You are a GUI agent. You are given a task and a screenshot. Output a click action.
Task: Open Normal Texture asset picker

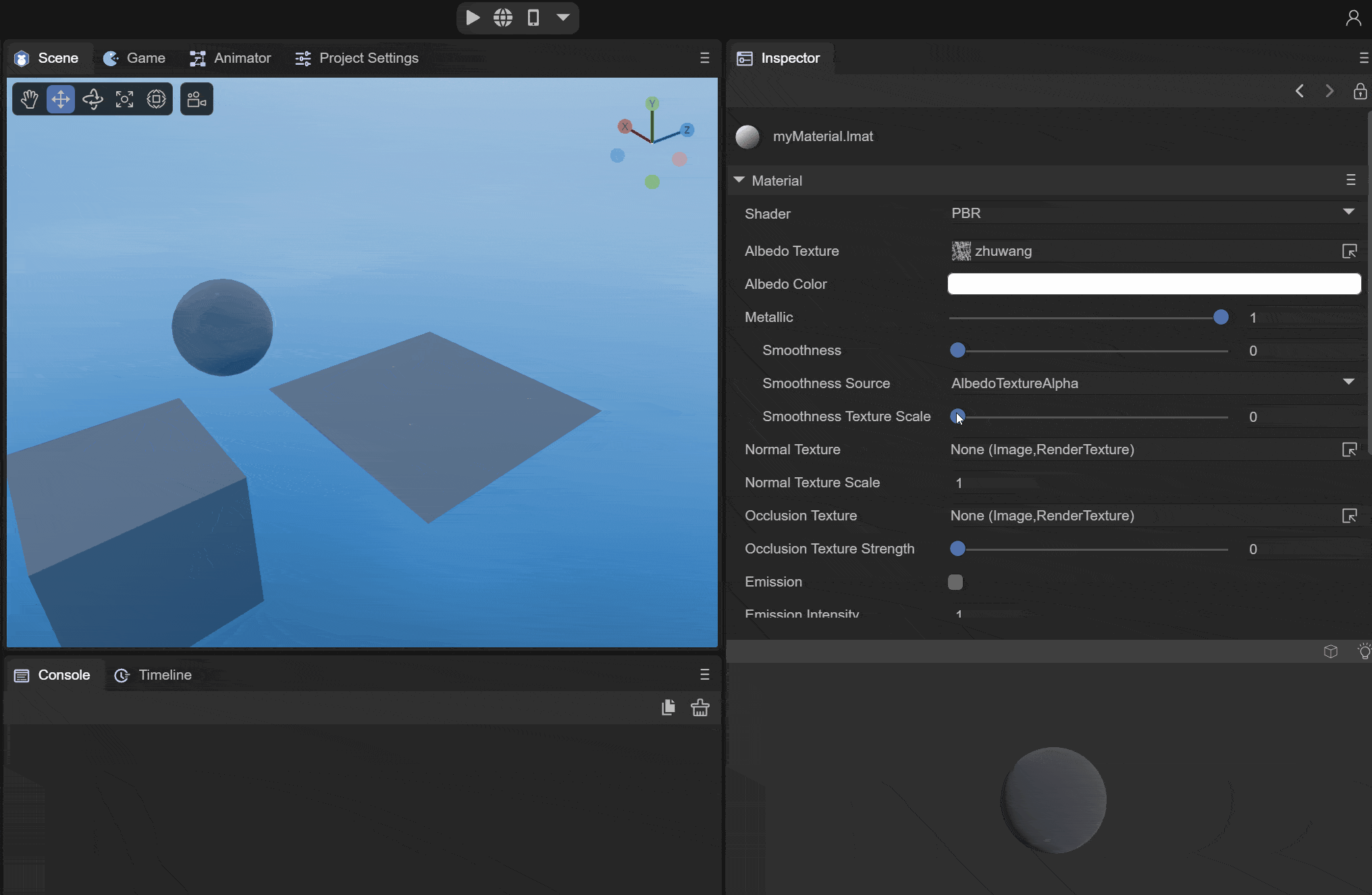[1349, 450]
